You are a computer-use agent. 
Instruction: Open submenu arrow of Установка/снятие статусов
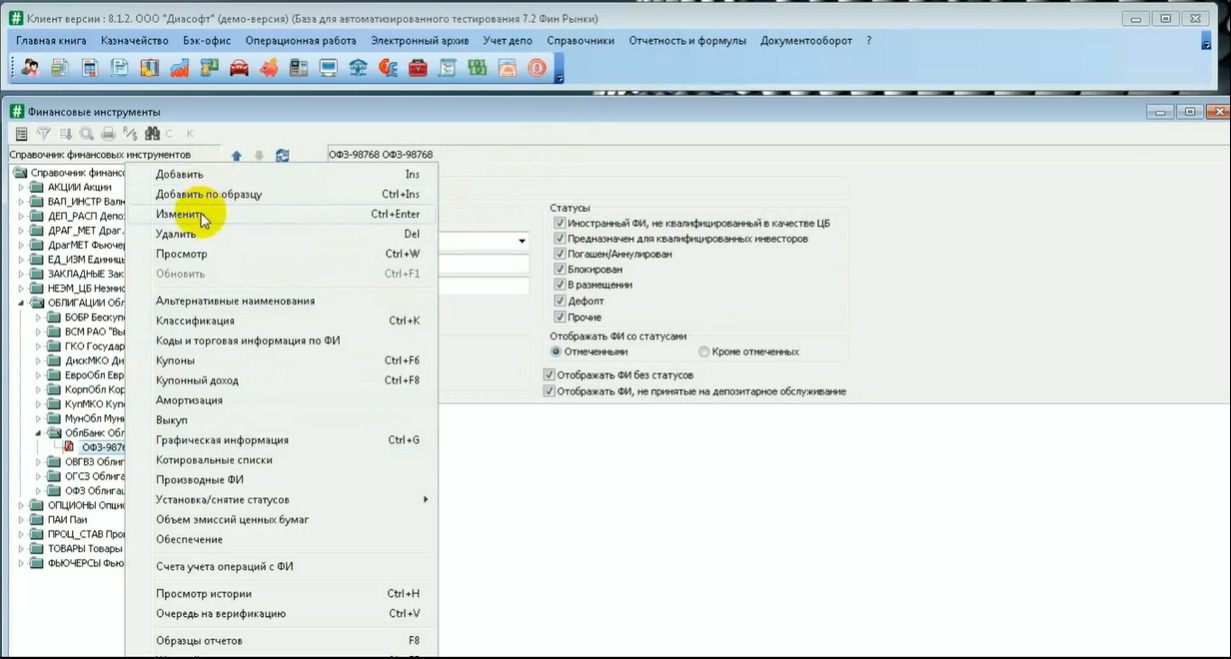425,500
